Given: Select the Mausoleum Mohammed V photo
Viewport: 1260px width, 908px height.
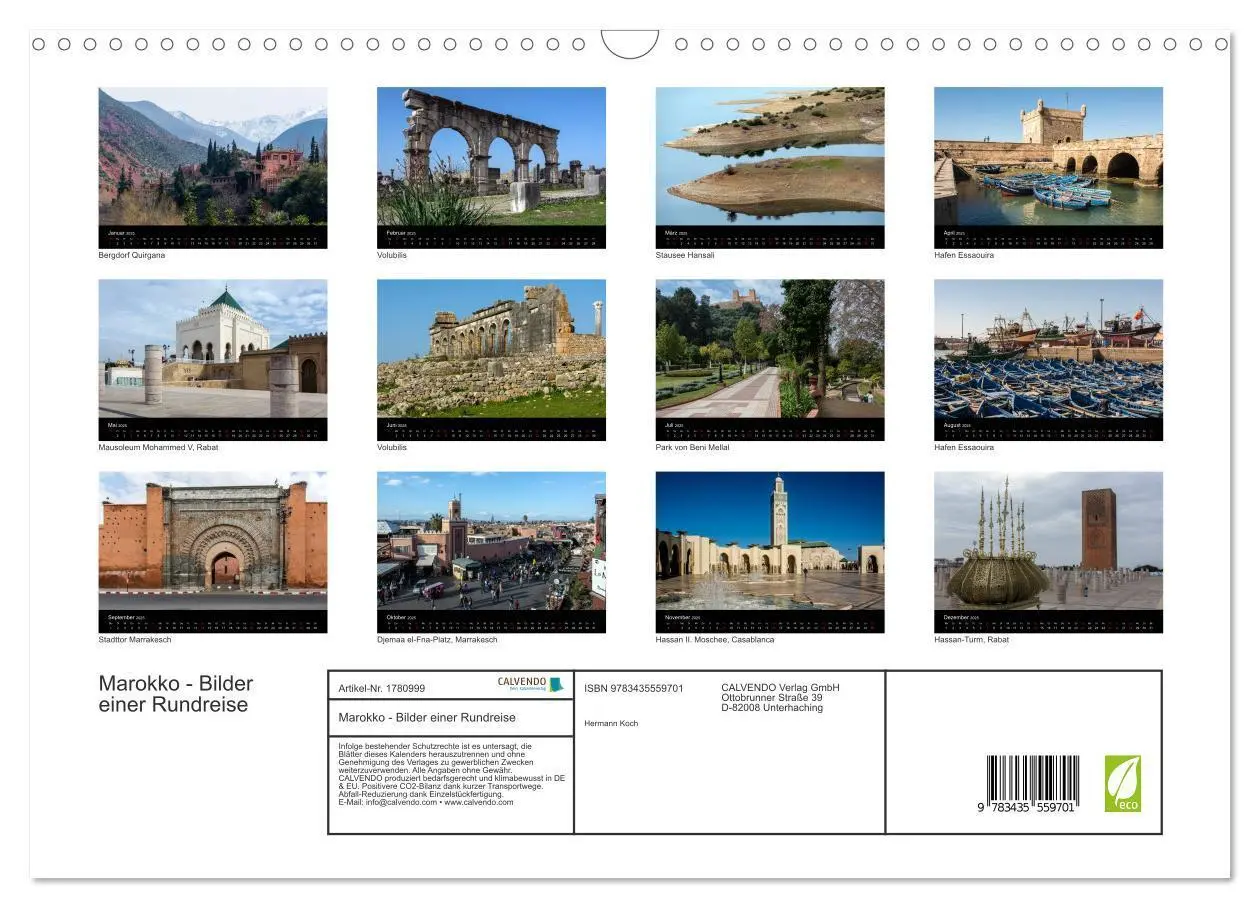Looking at the screenshot, I should click(x=213, y=348).
